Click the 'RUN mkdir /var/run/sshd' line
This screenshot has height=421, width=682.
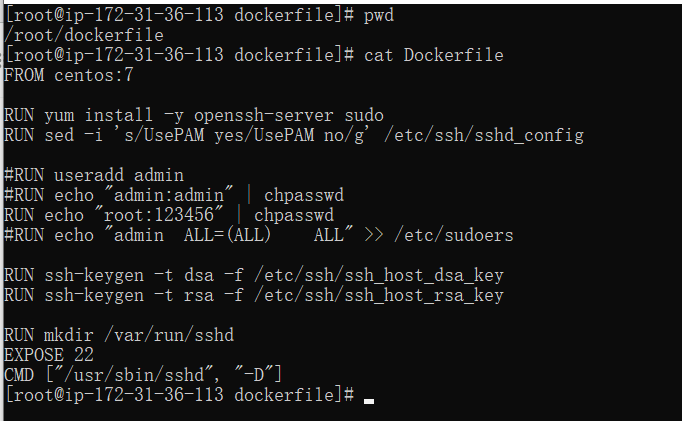point(119,335)
